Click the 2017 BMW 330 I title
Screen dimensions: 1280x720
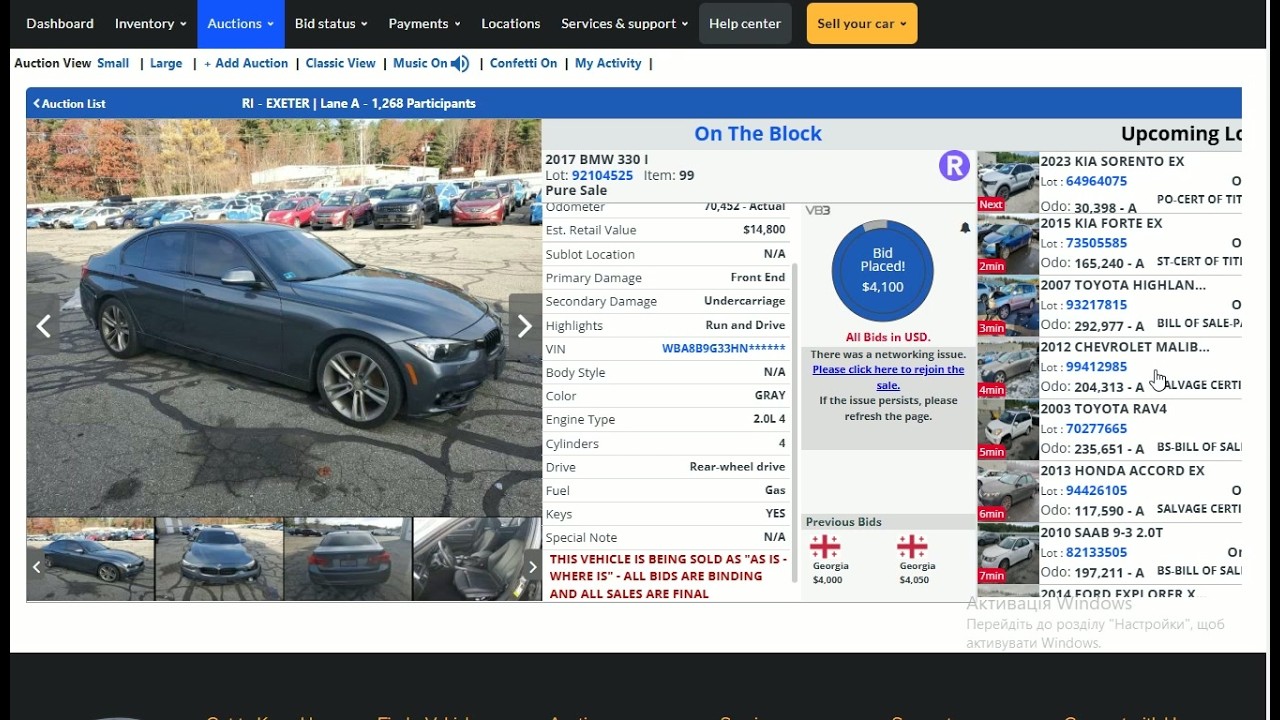(597, 159)
